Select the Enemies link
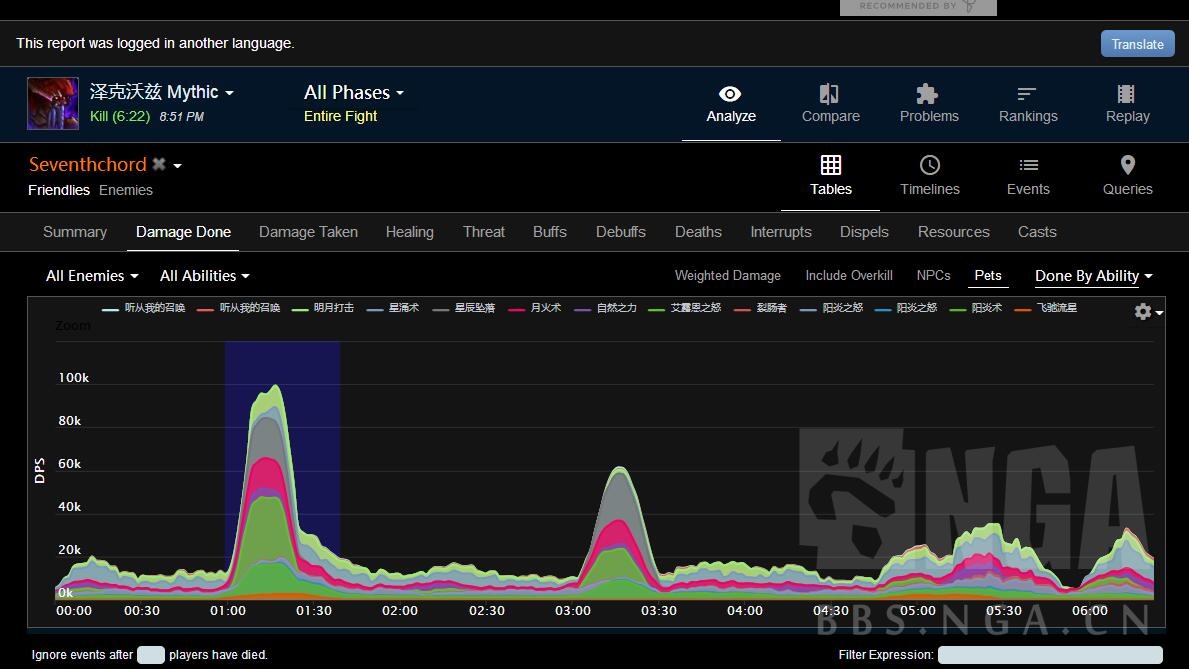 tap(126, 190)
